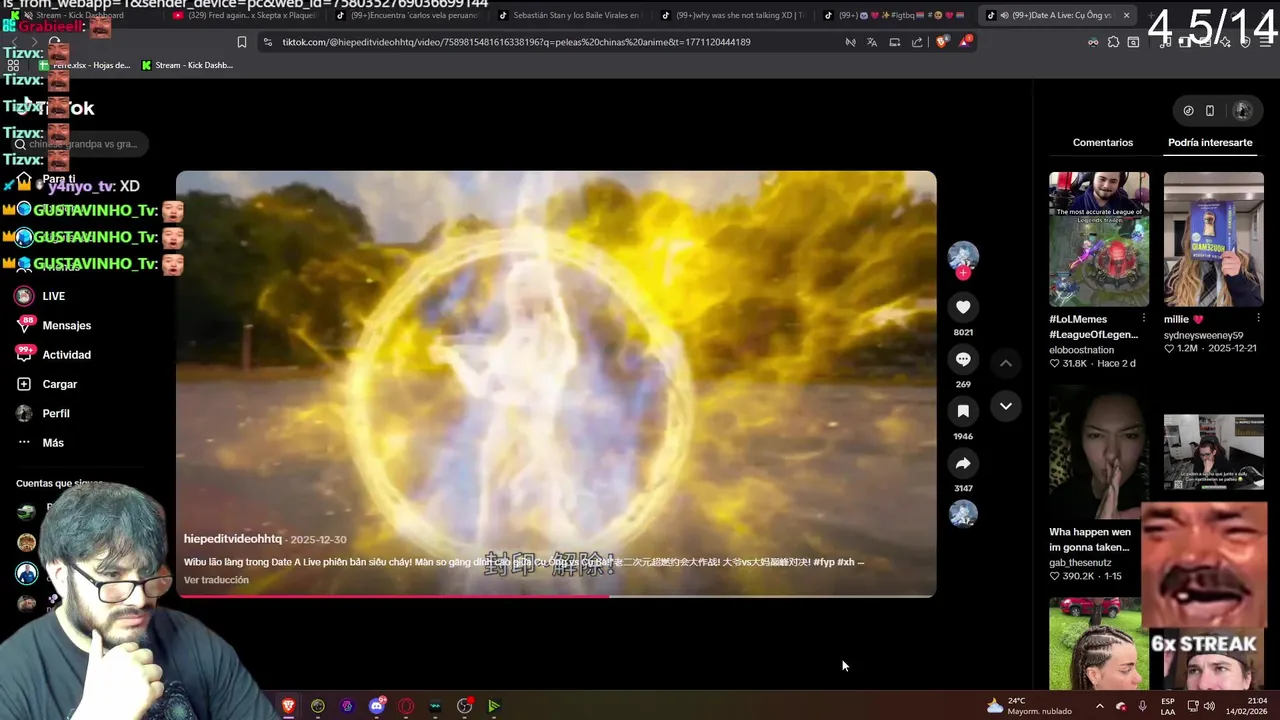Switch to the 'why was she not talking XD' tab
This screenshot has width=1280, height=720.
pyautogui.click(x=733, y=15)
